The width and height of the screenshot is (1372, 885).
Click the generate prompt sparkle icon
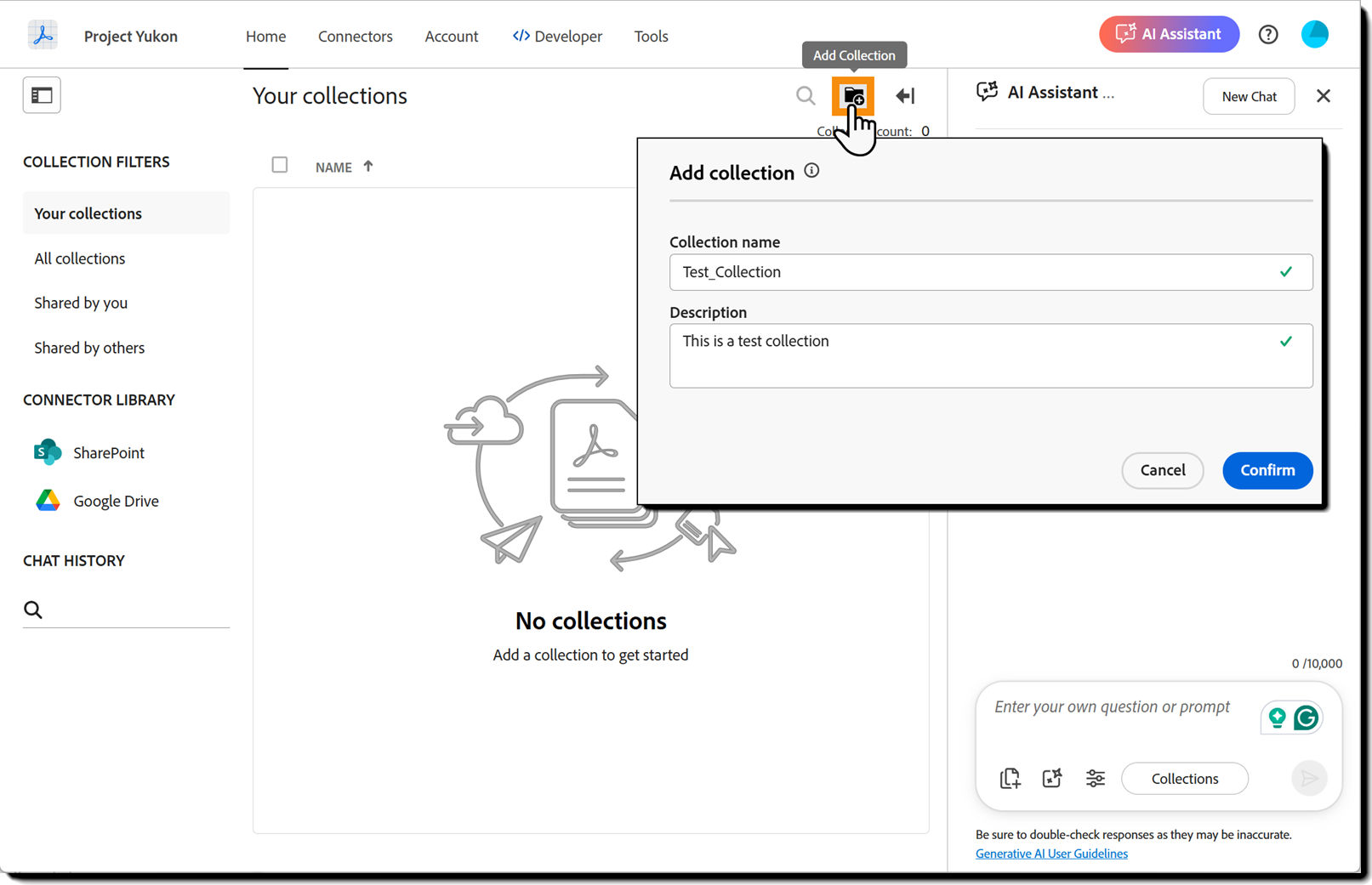point(1052,778)
